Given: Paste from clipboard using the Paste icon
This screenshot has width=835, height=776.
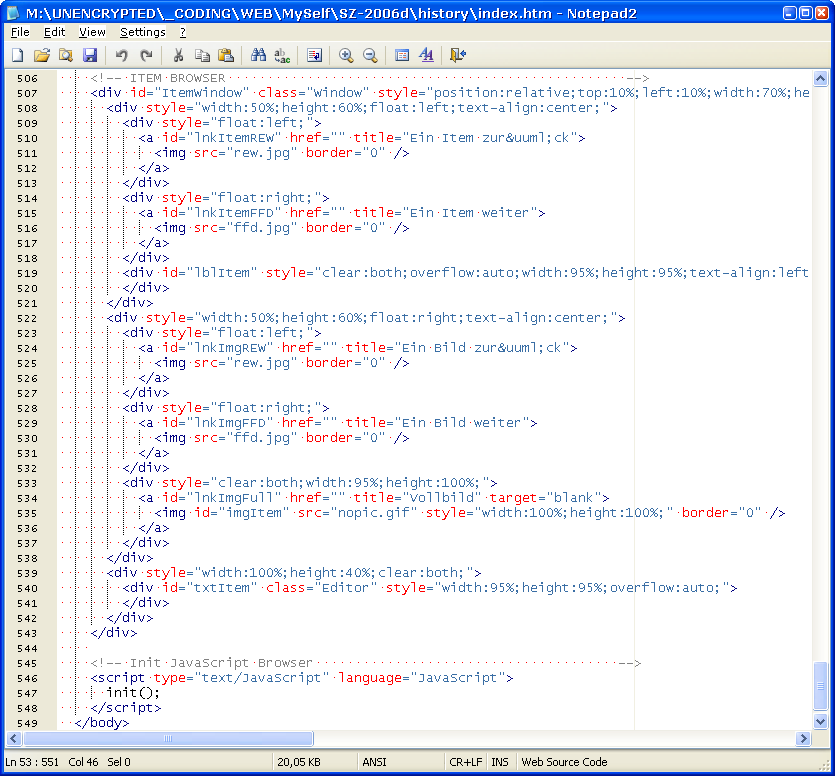Looking at the screenshot, I should pyautogui.click(x=226, y=55).
